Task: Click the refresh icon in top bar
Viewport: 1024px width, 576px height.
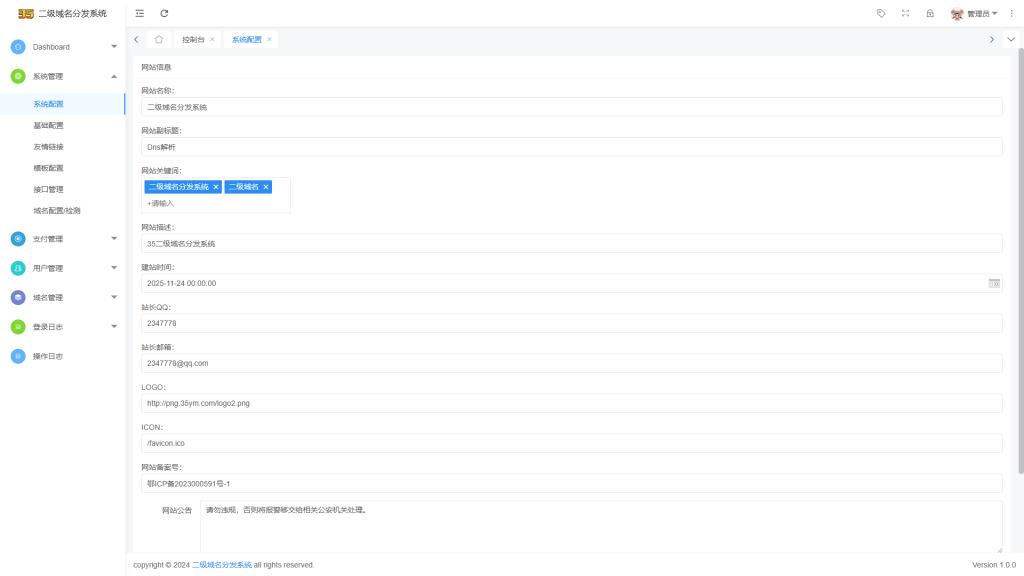Action: click(x=164, y=13)
